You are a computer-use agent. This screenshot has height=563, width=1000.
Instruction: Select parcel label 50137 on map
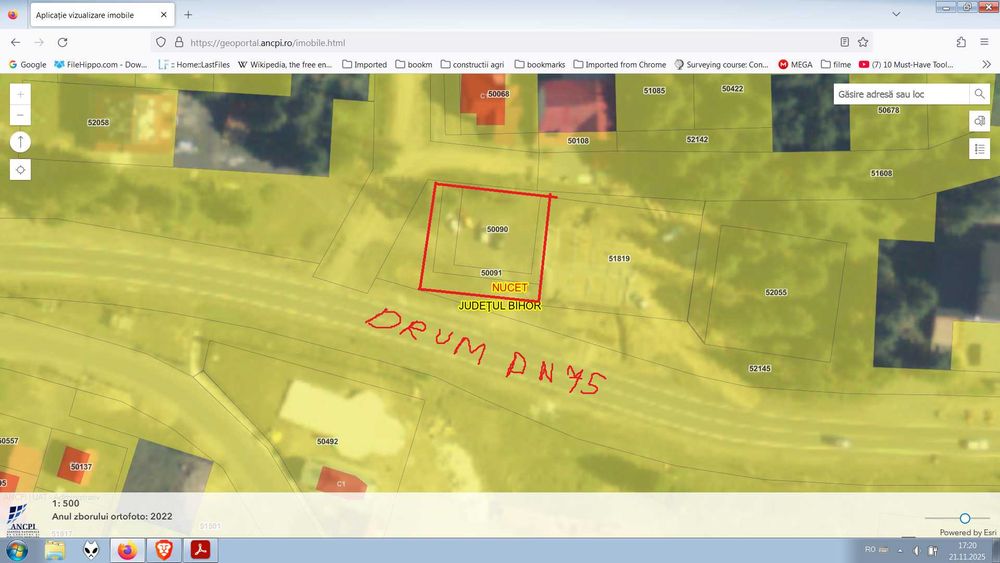click(x=81, y=467)
